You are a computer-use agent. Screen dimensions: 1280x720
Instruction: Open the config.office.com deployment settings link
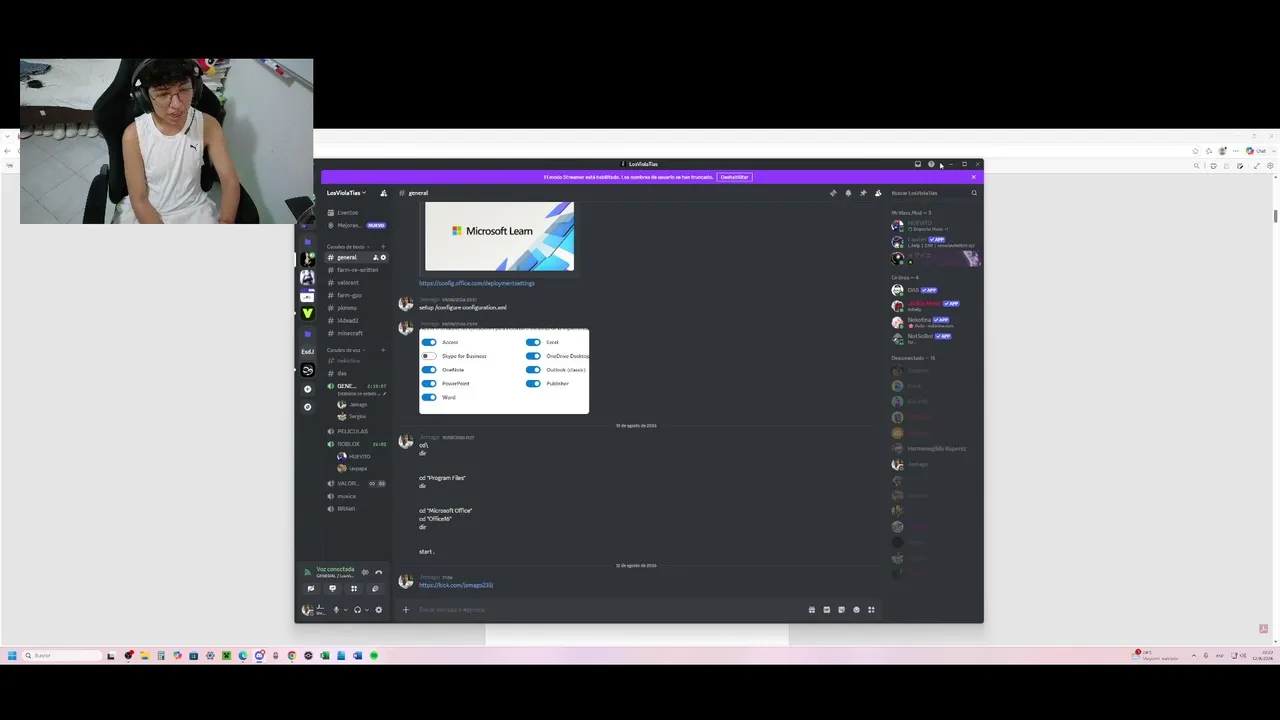[477, 283]
